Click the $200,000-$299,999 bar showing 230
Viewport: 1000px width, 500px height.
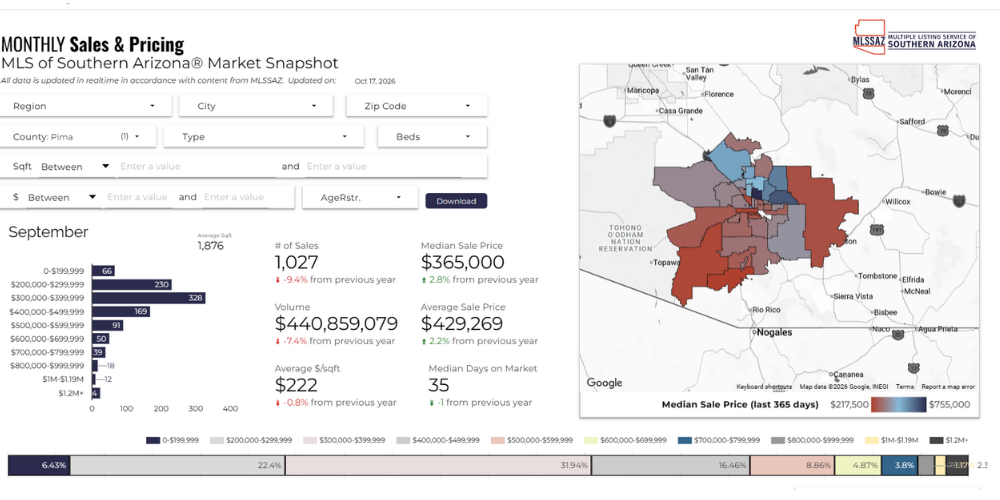click(x=132, y=284)
